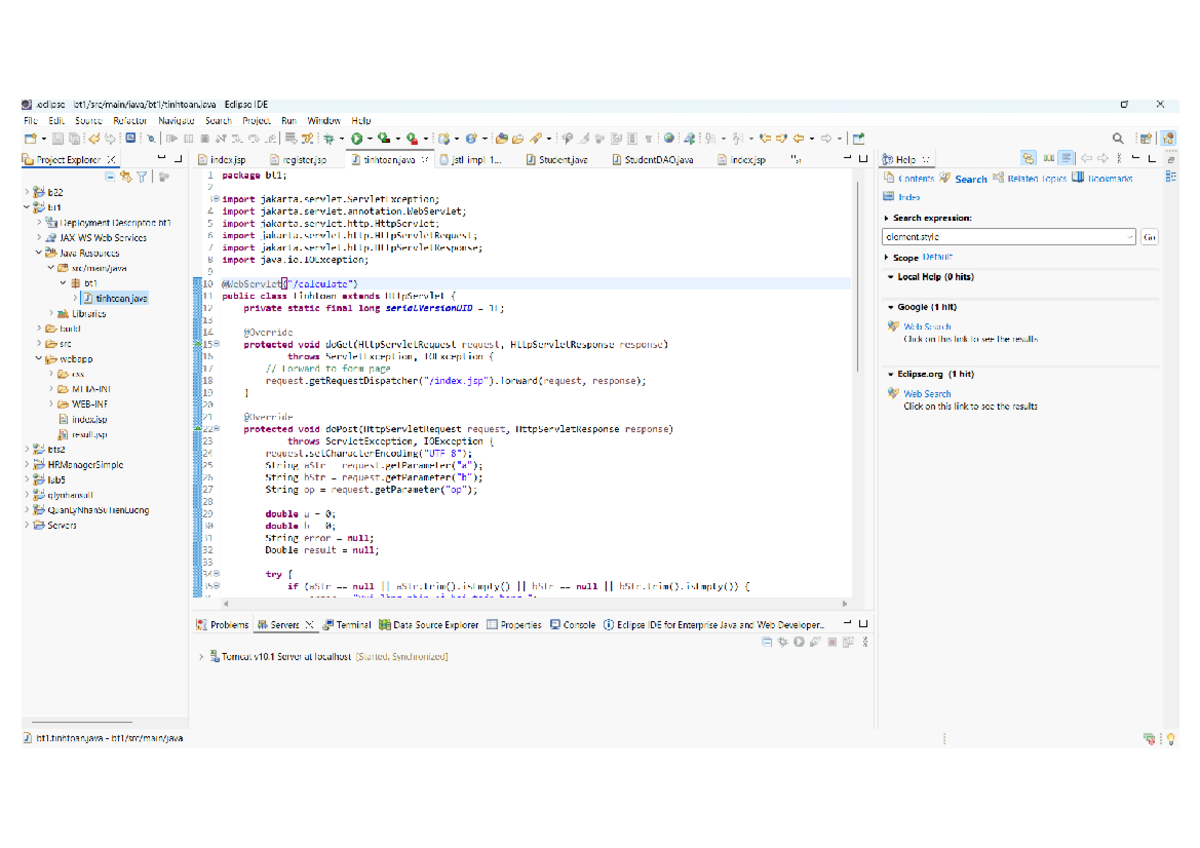The width and height of the screenshot is (1200, 848).
Task: Collapse the folding marker at imports line 3
Action: point(215,199)
